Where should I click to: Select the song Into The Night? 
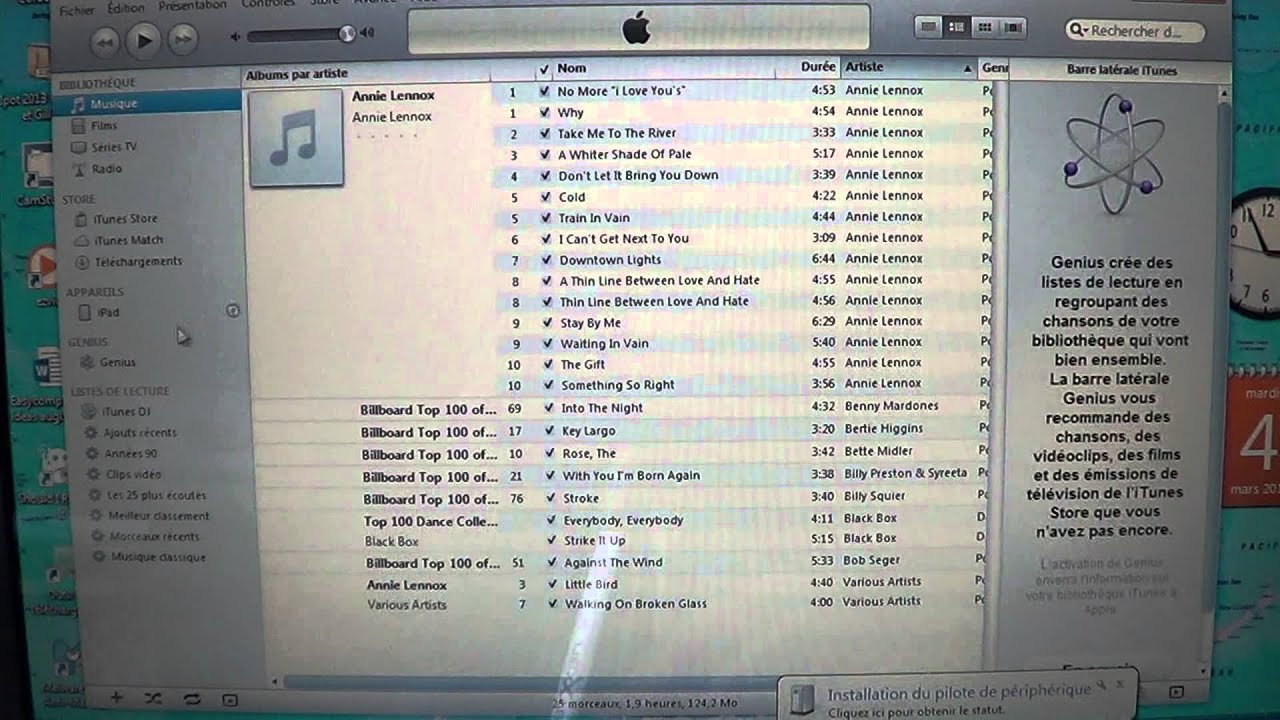(601, 408)
